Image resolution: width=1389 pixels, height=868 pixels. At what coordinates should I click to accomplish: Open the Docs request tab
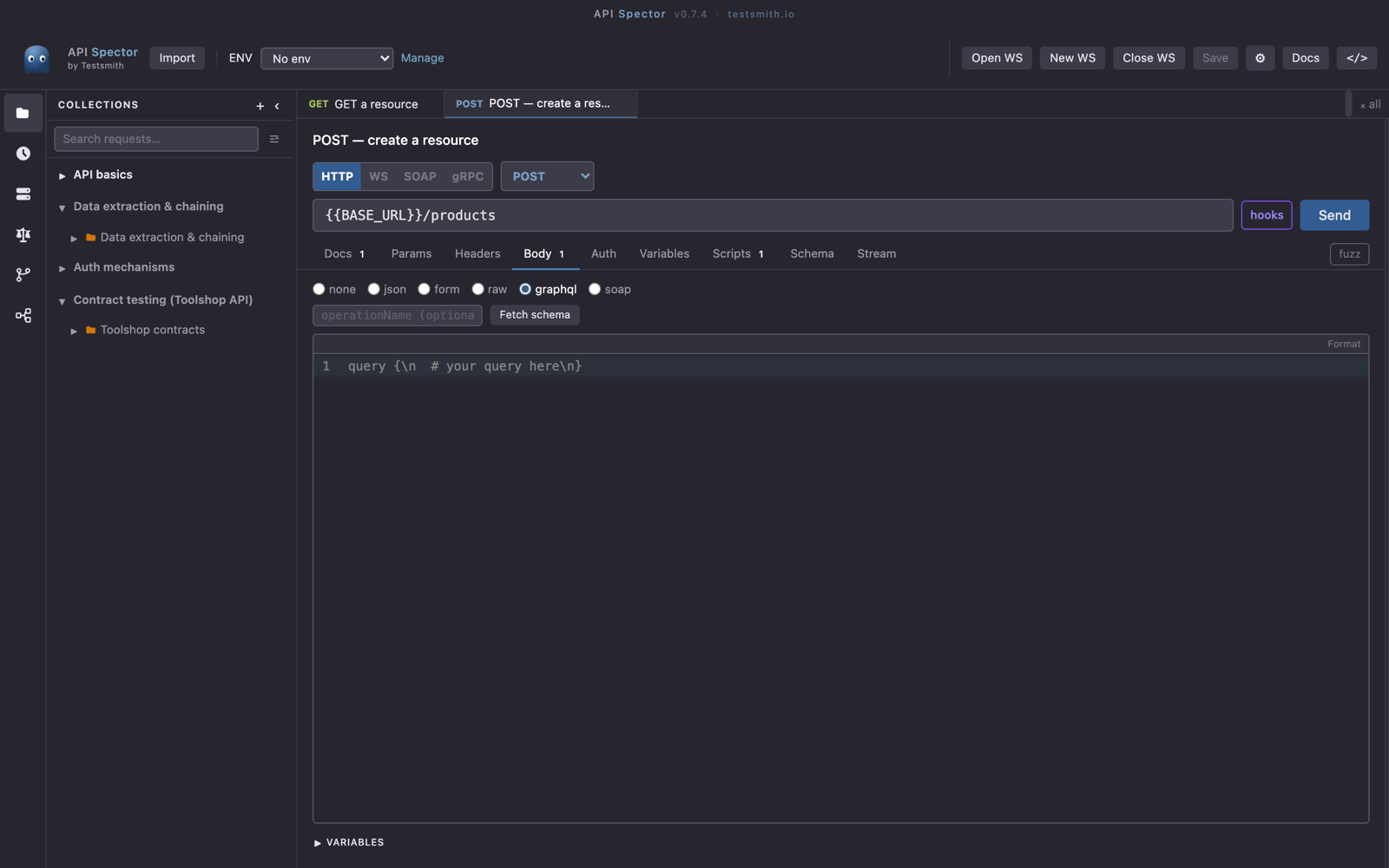click(344, 253)
